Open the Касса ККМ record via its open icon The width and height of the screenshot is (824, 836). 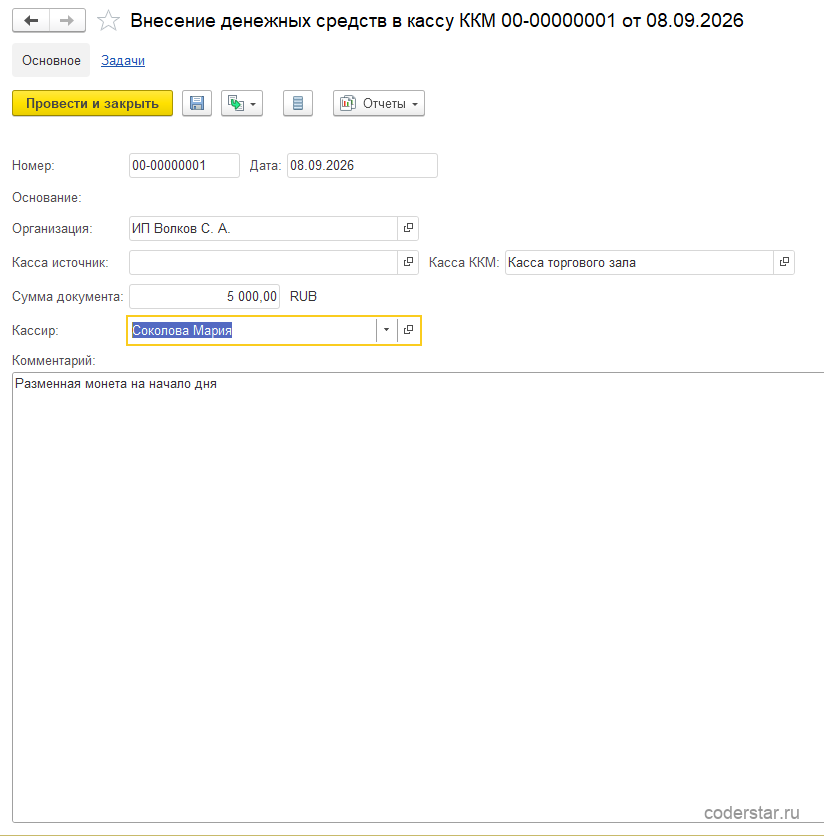pyautogui.click(x=784, y=262)
